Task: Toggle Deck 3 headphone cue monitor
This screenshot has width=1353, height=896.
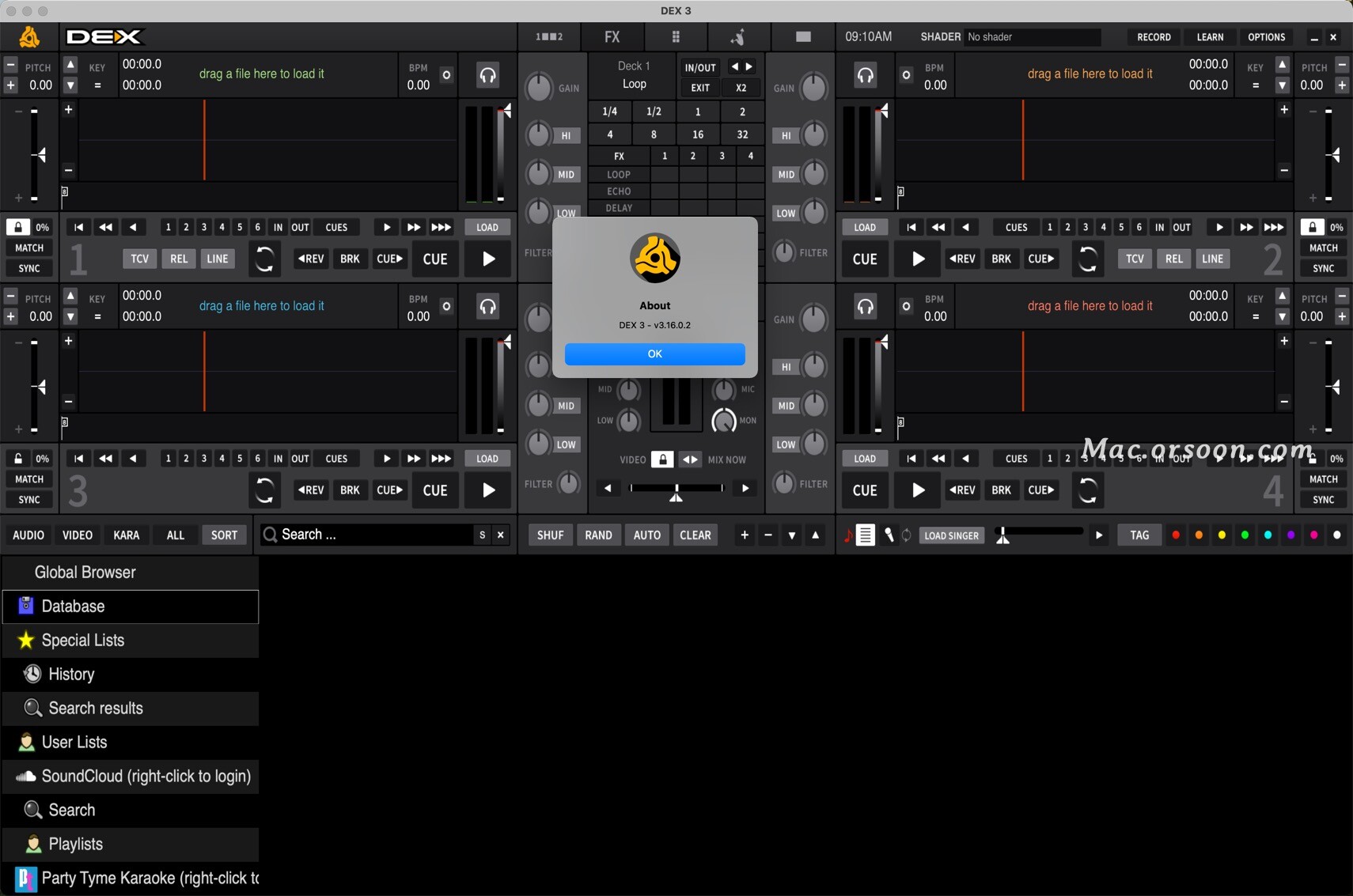Action: (487, 307)
